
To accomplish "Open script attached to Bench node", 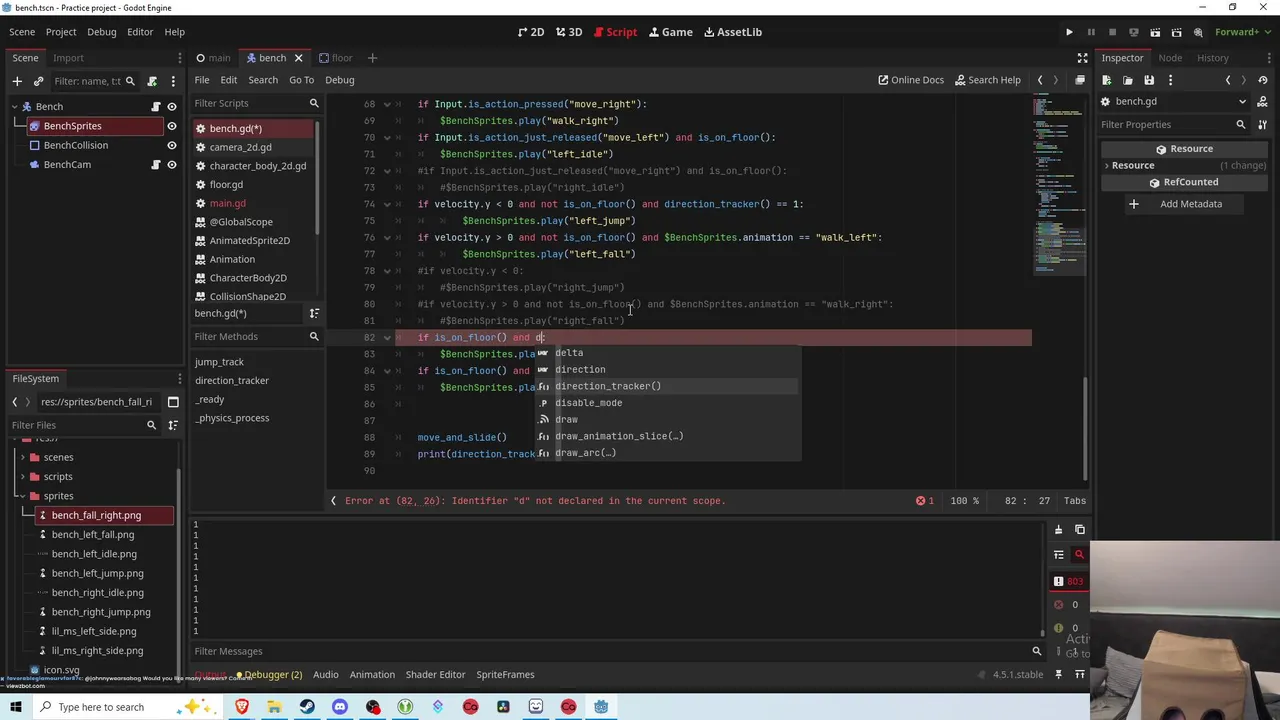I will pyautogui.click(x=155, y=107).
